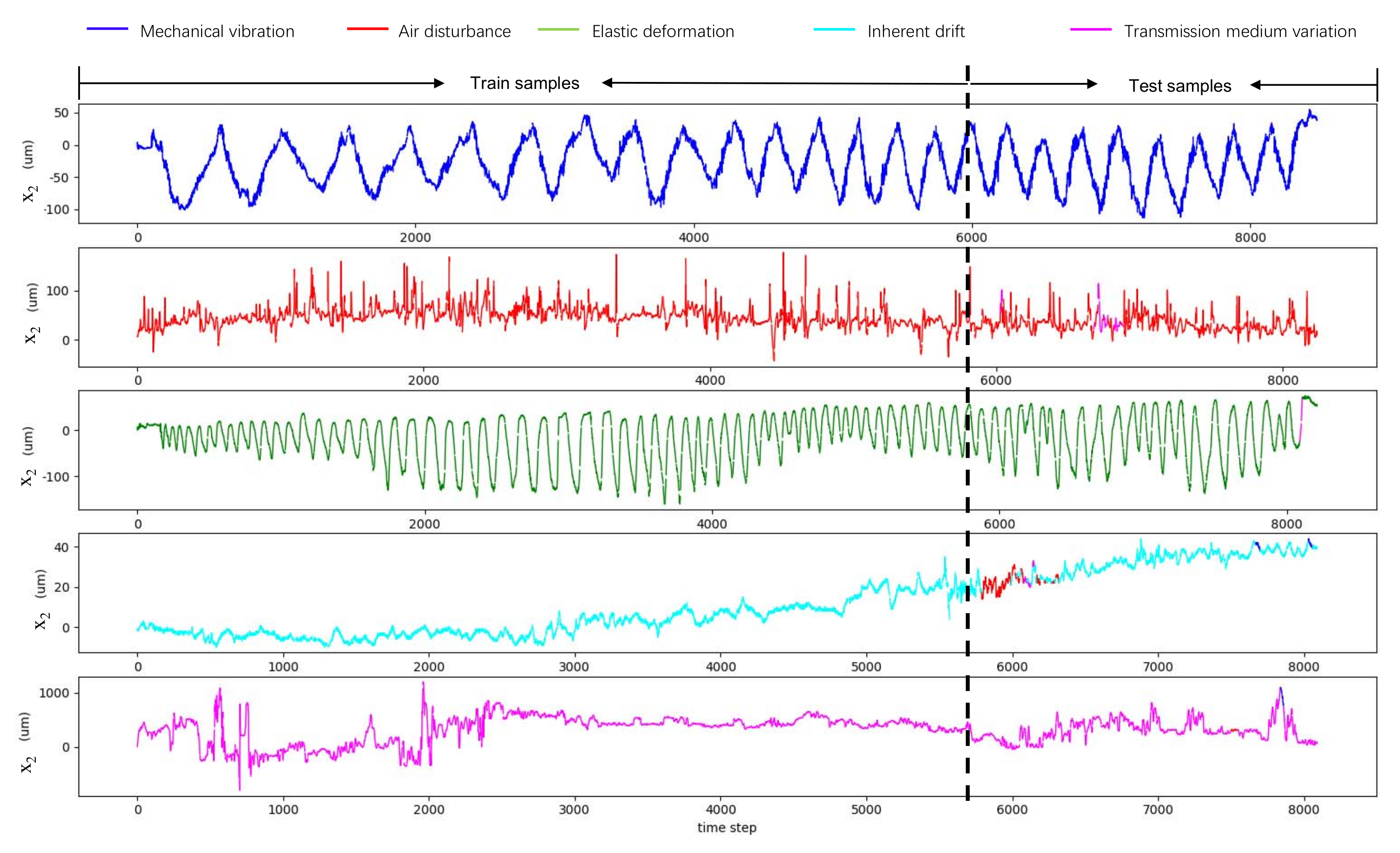Click y-axis value 40 on the cyan plot
Image resolution: width=1400 pixels, height=853 pixels.
pos(61,547)
